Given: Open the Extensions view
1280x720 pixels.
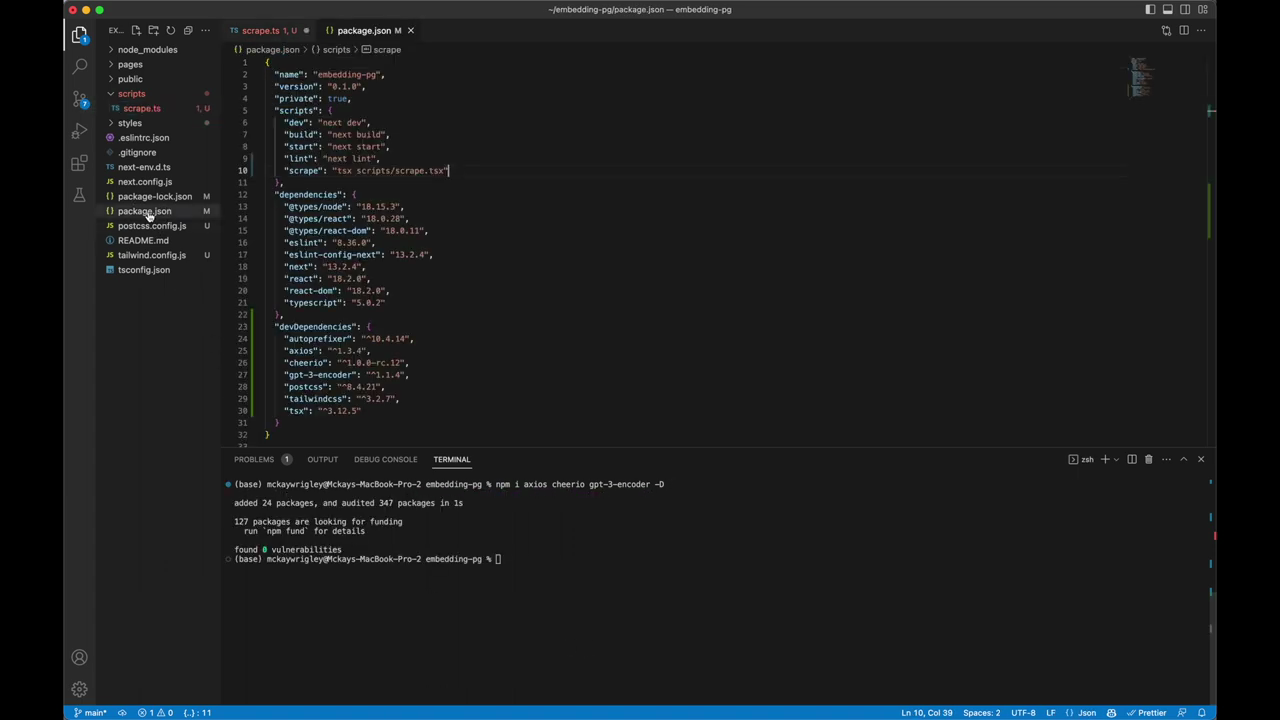Looking at the screenshot, I should [x=79, y=162].
